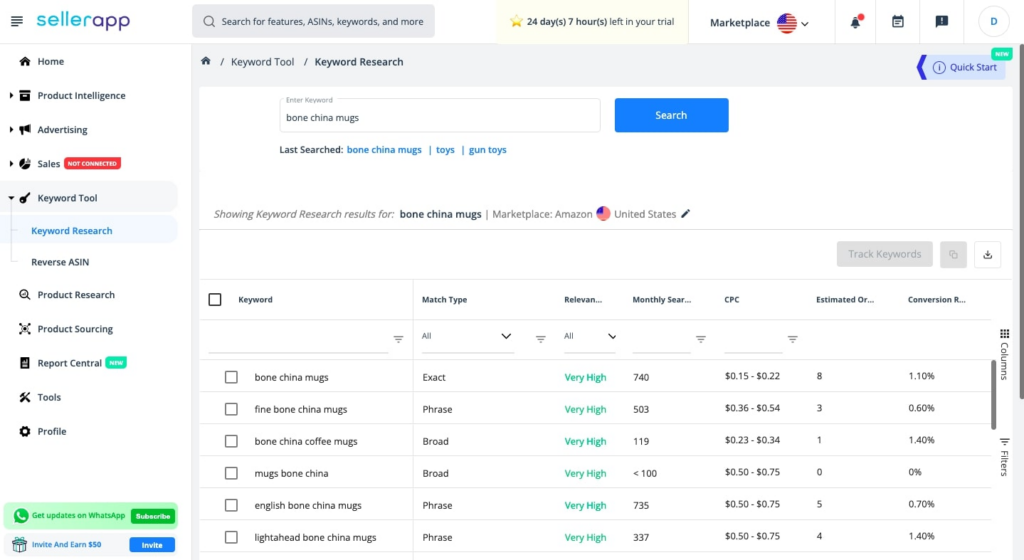The height and width of the screenshot is (560, 1024).
Task: Toggle the select-all keywords header checkbox
Action: 215,300
